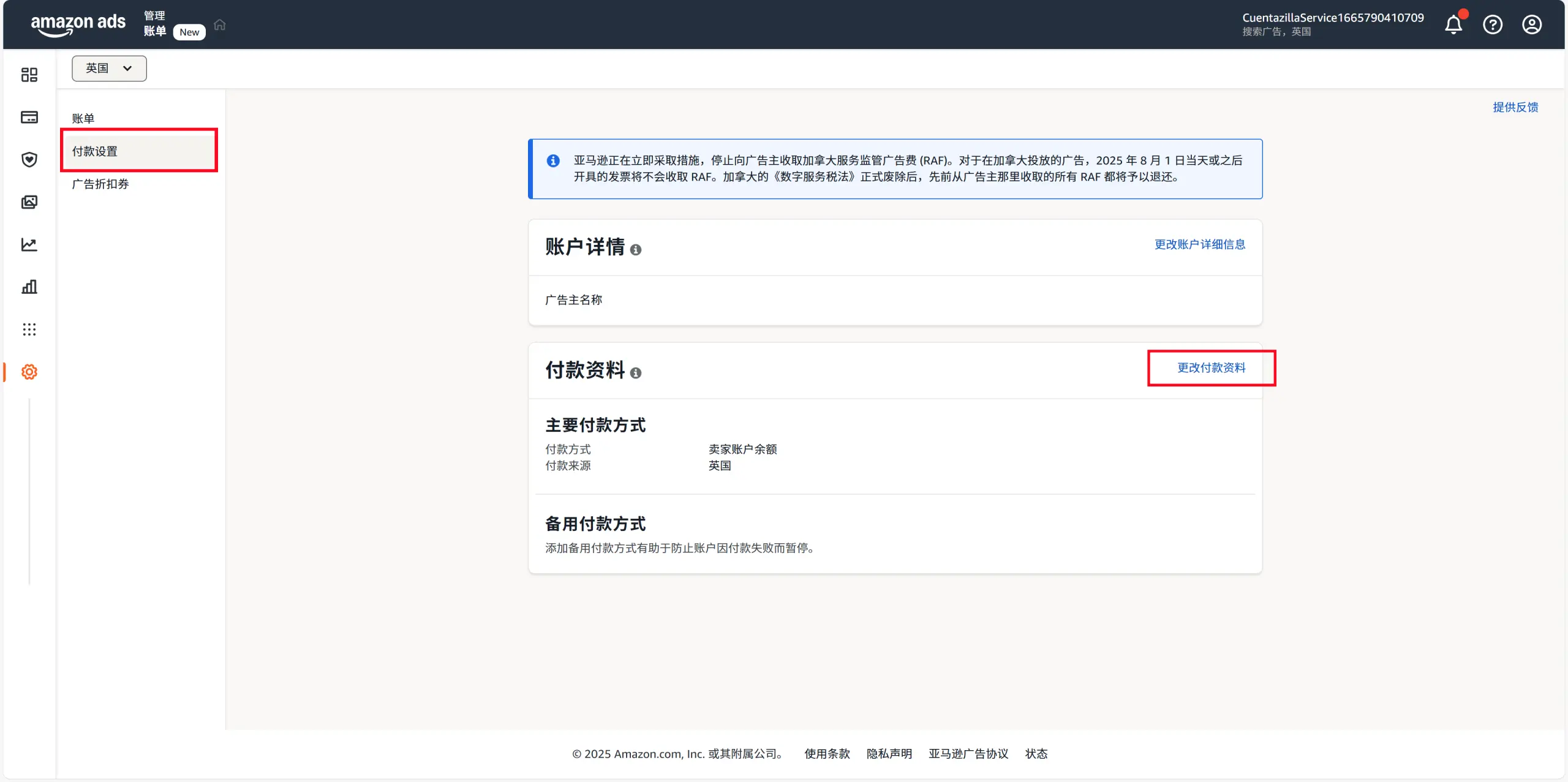The image size is (1568, 782).
Task: Click the 主要付款方式 heading
Action: (x=595, y=425)
